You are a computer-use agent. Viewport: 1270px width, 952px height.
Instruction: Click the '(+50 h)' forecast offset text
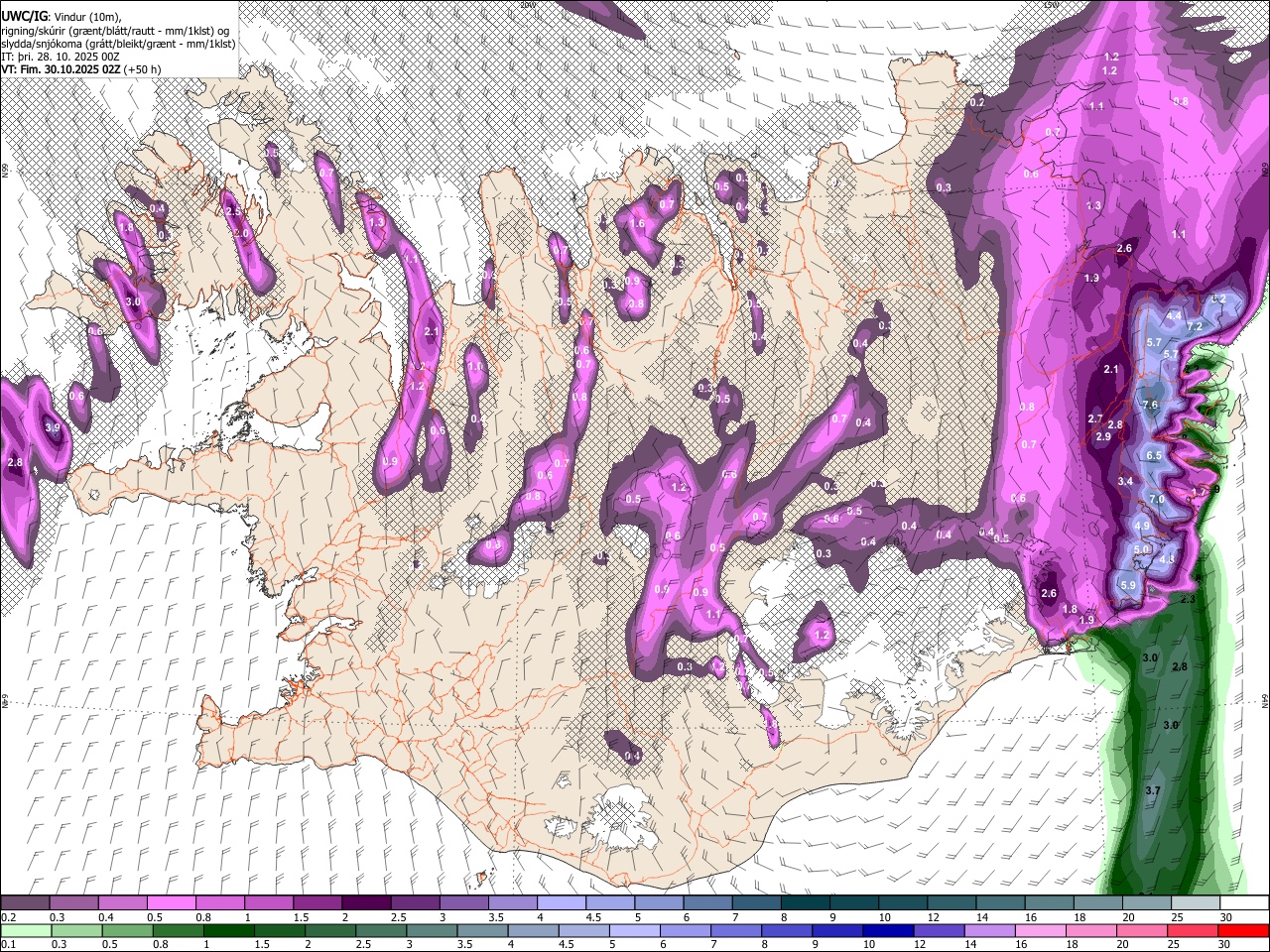143,69
